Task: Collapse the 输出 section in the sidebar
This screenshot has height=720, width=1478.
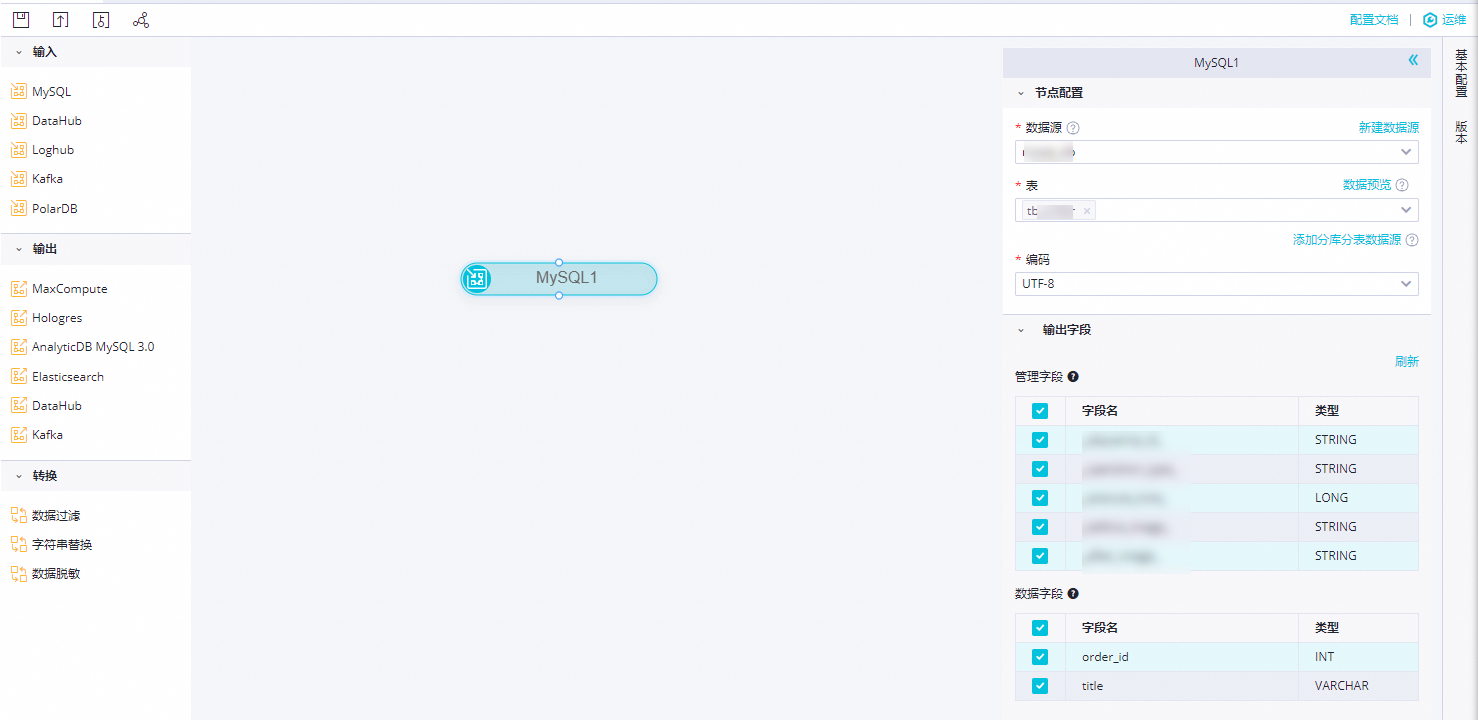Action: tap(18, 249)
